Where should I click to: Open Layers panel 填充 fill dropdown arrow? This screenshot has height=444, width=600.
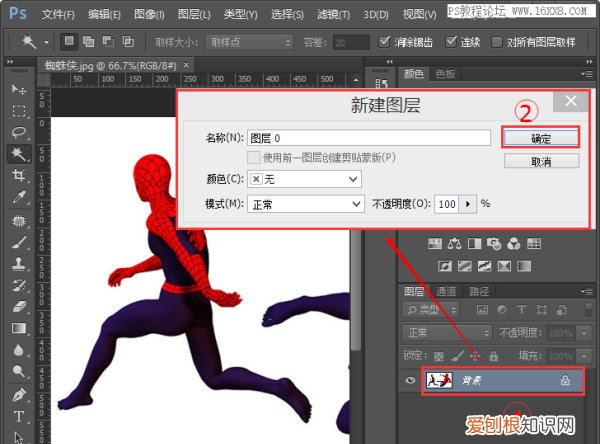tap(584, 356)
